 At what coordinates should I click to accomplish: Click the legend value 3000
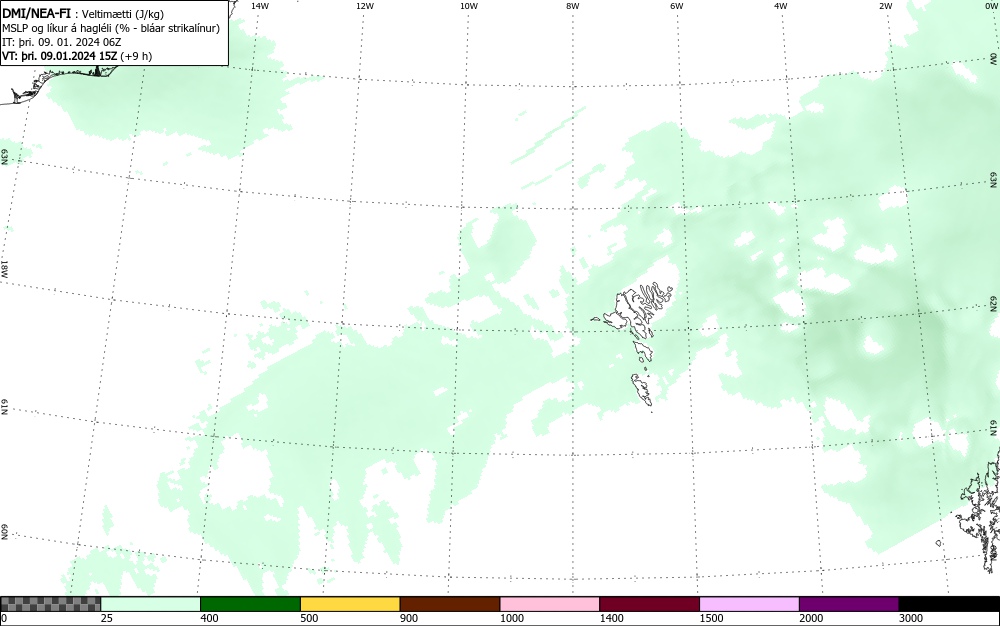[911, 618]
